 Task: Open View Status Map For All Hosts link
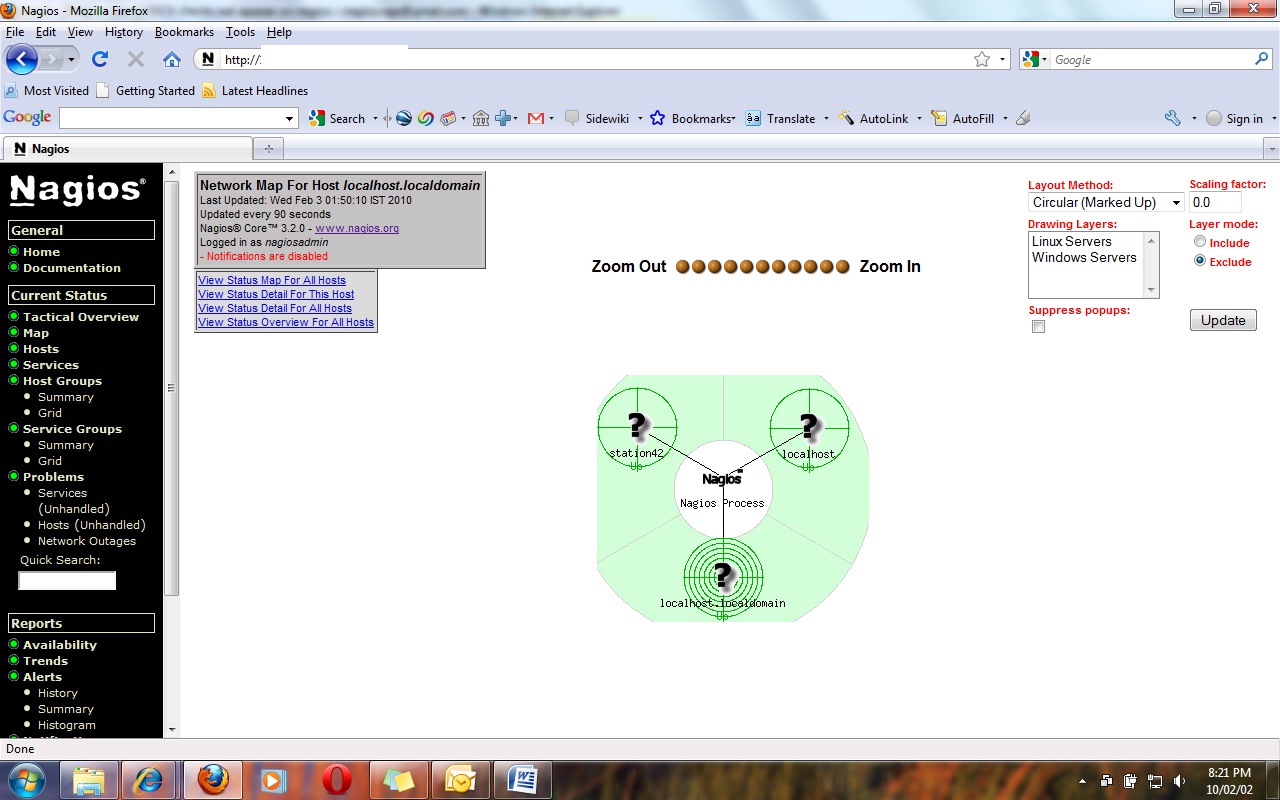point(272,280)
